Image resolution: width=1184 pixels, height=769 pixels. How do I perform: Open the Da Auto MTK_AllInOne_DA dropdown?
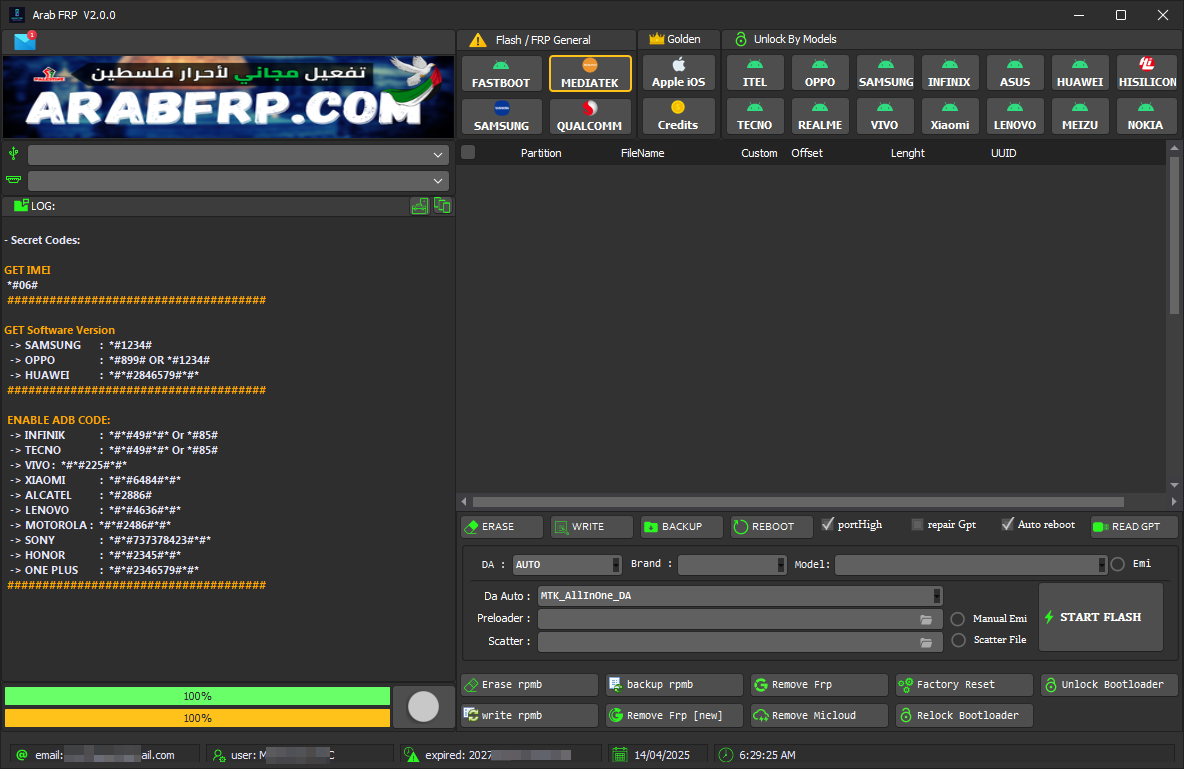click(x=740, y=596)
